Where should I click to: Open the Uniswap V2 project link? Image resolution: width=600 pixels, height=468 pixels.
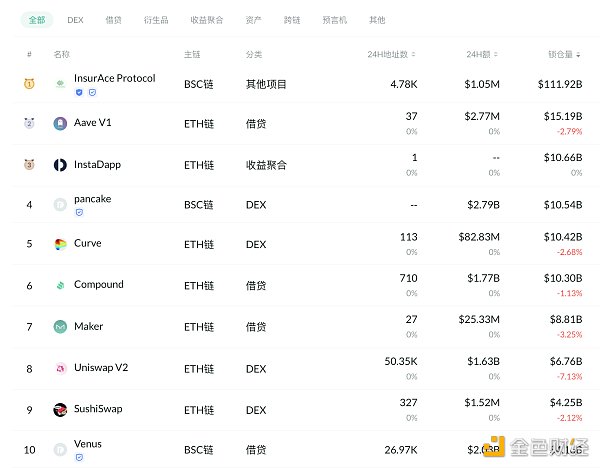pyautogui.click(x=101, y=367)
